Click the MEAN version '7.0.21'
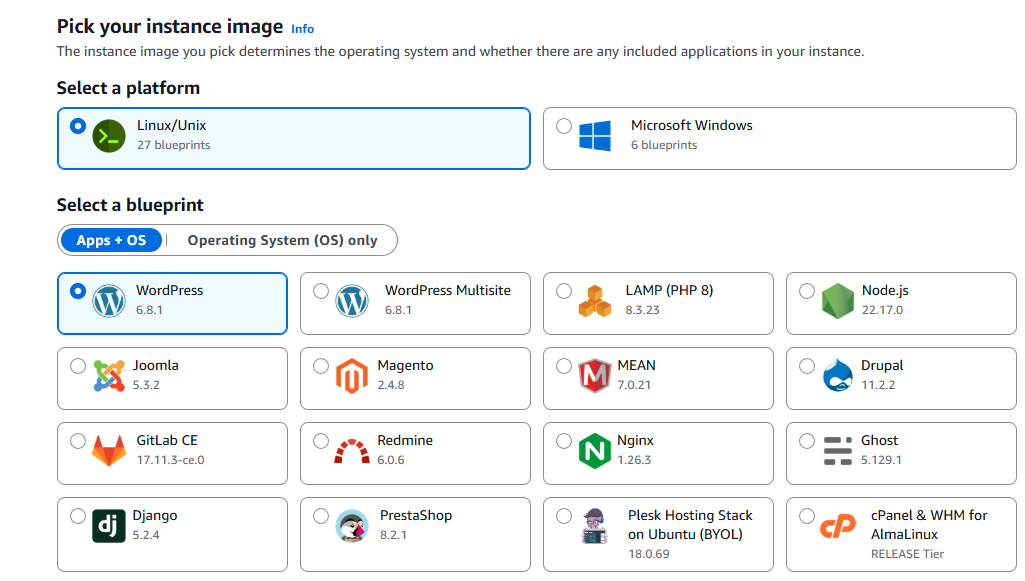The width and height of the screenshot is (1025, 581). (x=634, y=385)
